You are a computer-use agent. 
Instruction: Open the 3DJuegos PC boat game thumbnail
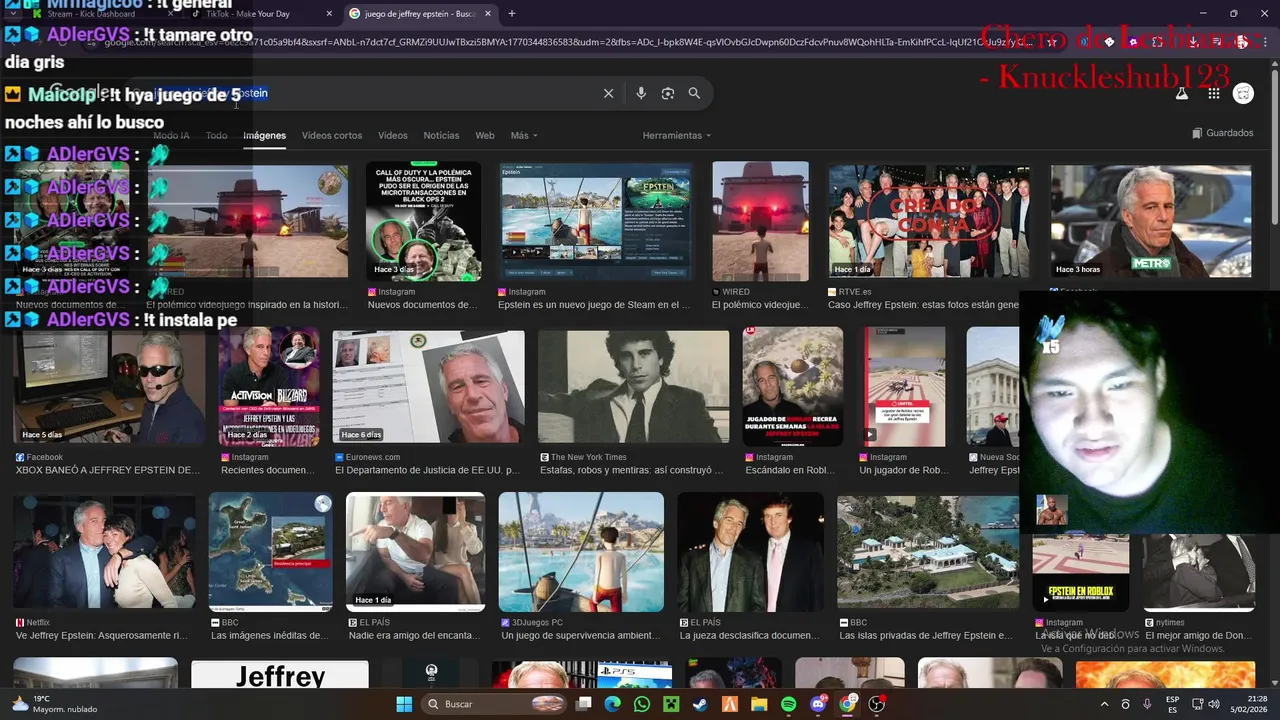[x=581, y=551]
